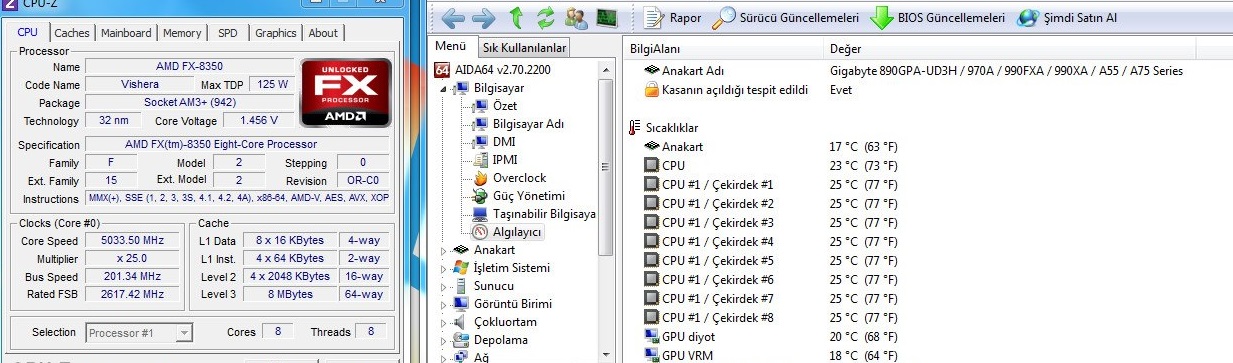The image size is (1233, 363).
Task: Open Caches tab in CPU-Z
Action: (72, 33)
